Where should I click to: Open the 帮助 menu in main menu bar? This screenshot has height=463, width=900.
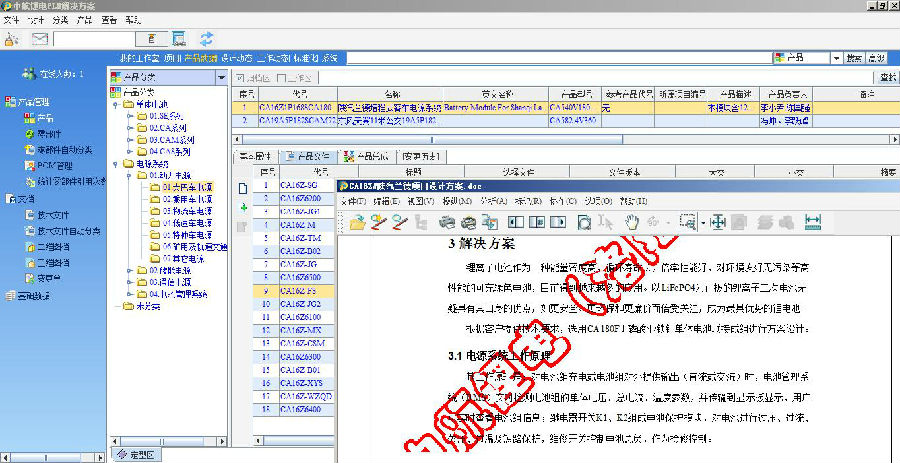[133, 20]
